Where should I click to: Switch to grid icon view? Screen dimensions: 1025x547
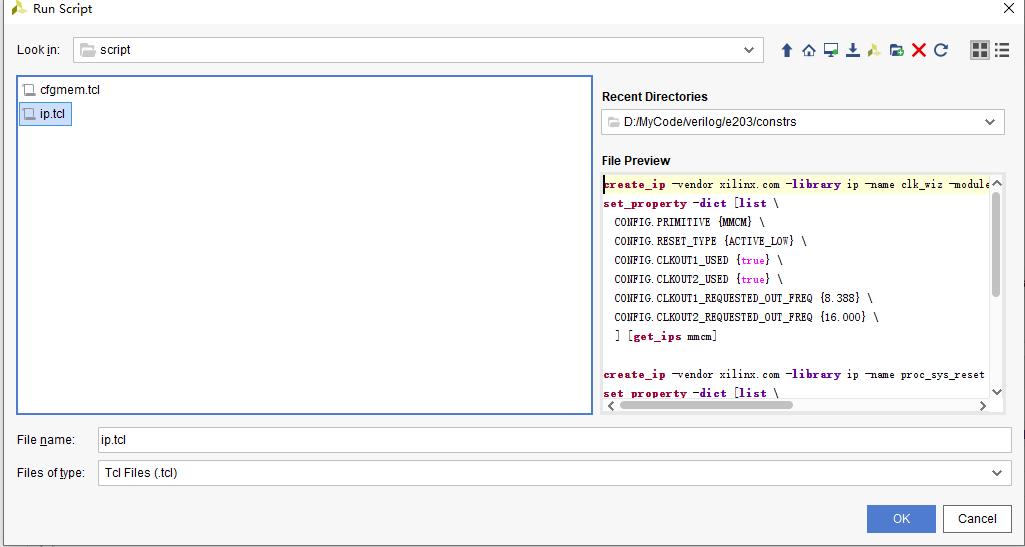click(x=980, y=50)
